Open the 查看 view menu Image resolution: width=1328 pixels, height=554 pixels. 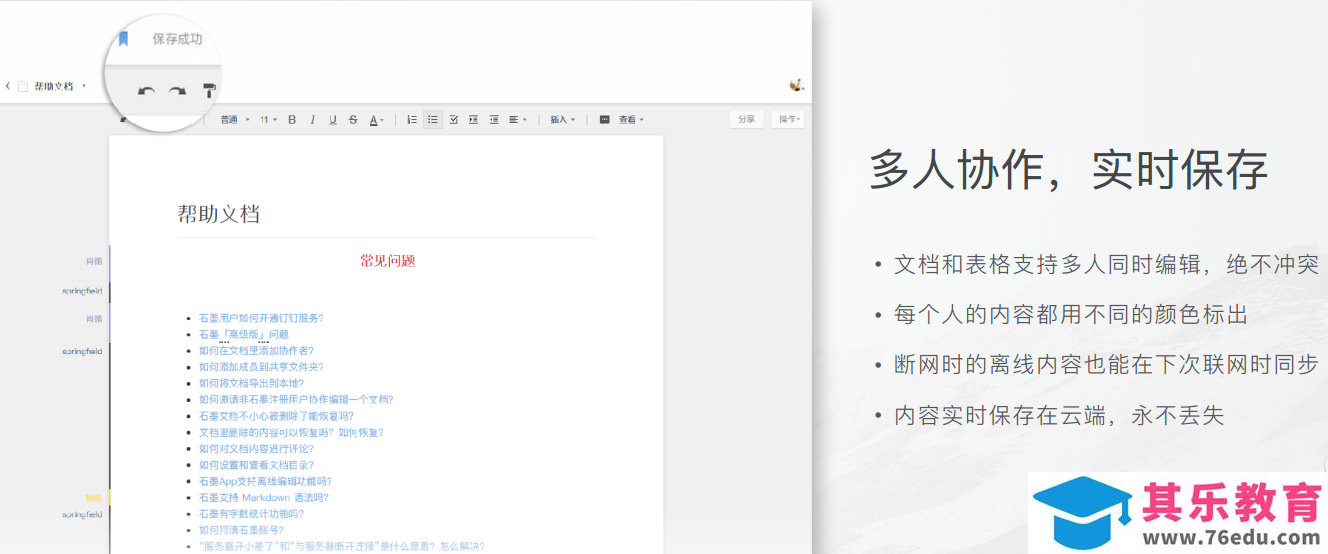(x=631, y=120)
